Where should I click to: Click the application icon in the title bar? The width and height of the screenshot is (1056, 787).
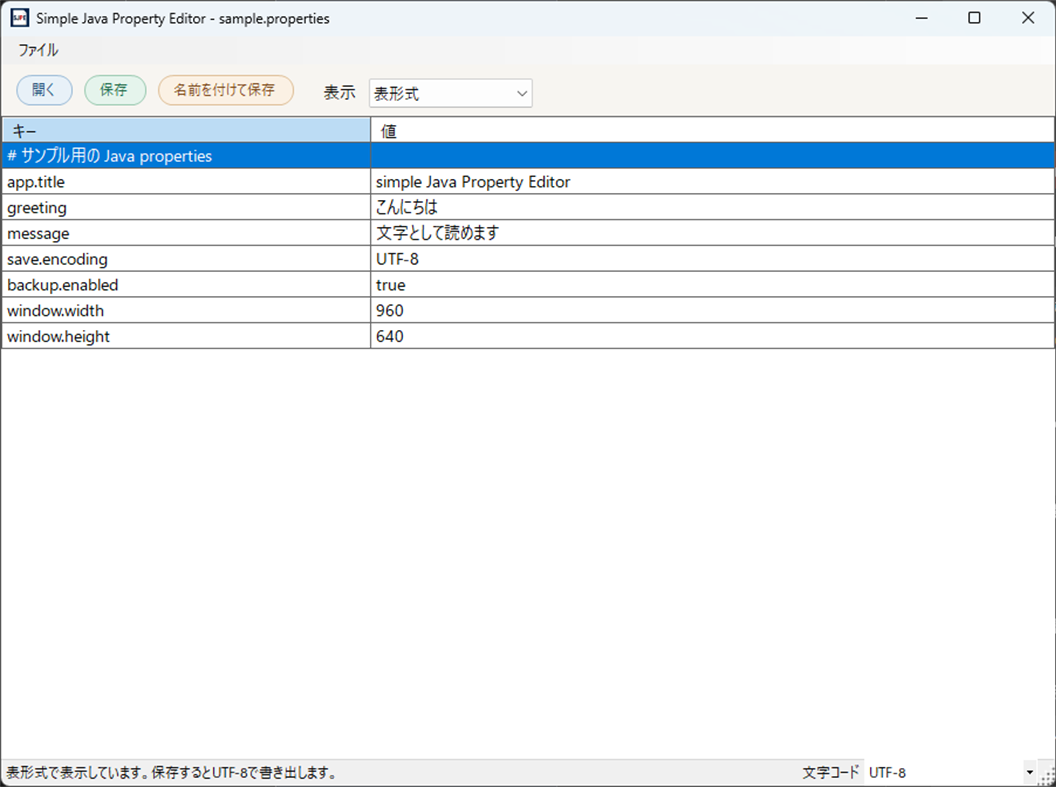(20, 18)
